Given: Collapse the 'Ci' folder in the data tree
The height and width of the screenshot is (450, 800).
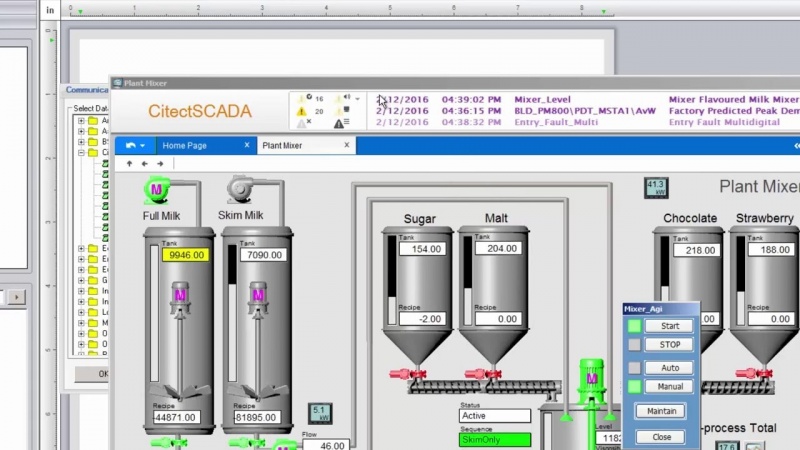Looking at the screenshot, I should (81, 153).
